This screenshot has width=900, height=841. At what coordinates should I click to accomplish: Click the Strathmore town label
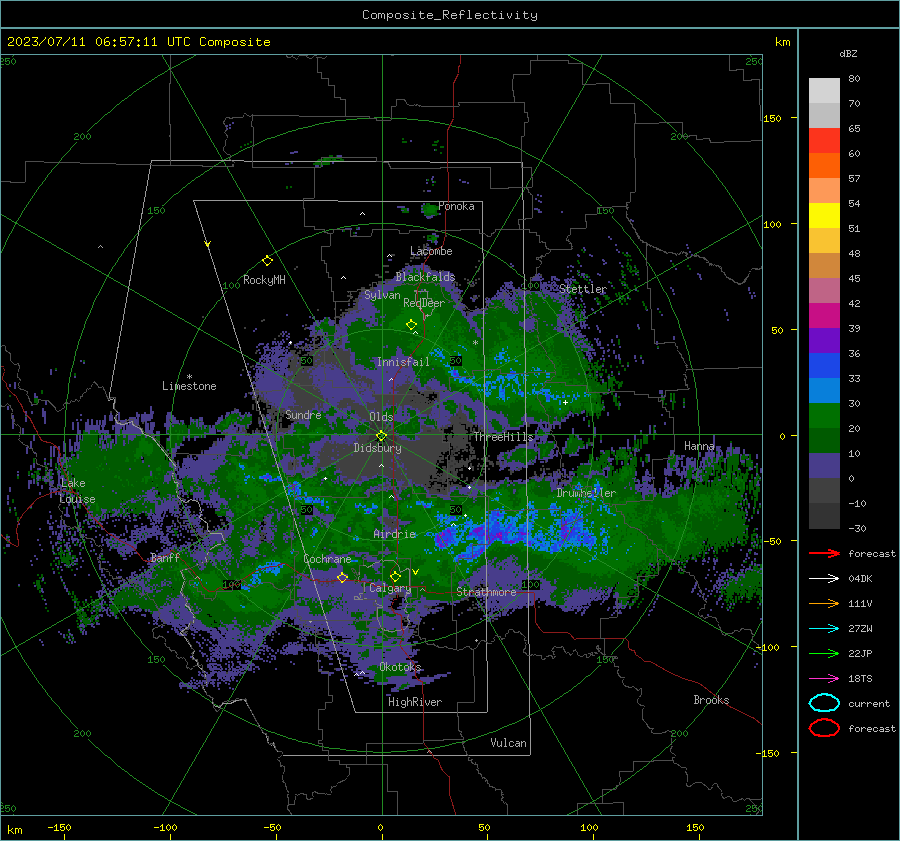click(x=486, y=592)
